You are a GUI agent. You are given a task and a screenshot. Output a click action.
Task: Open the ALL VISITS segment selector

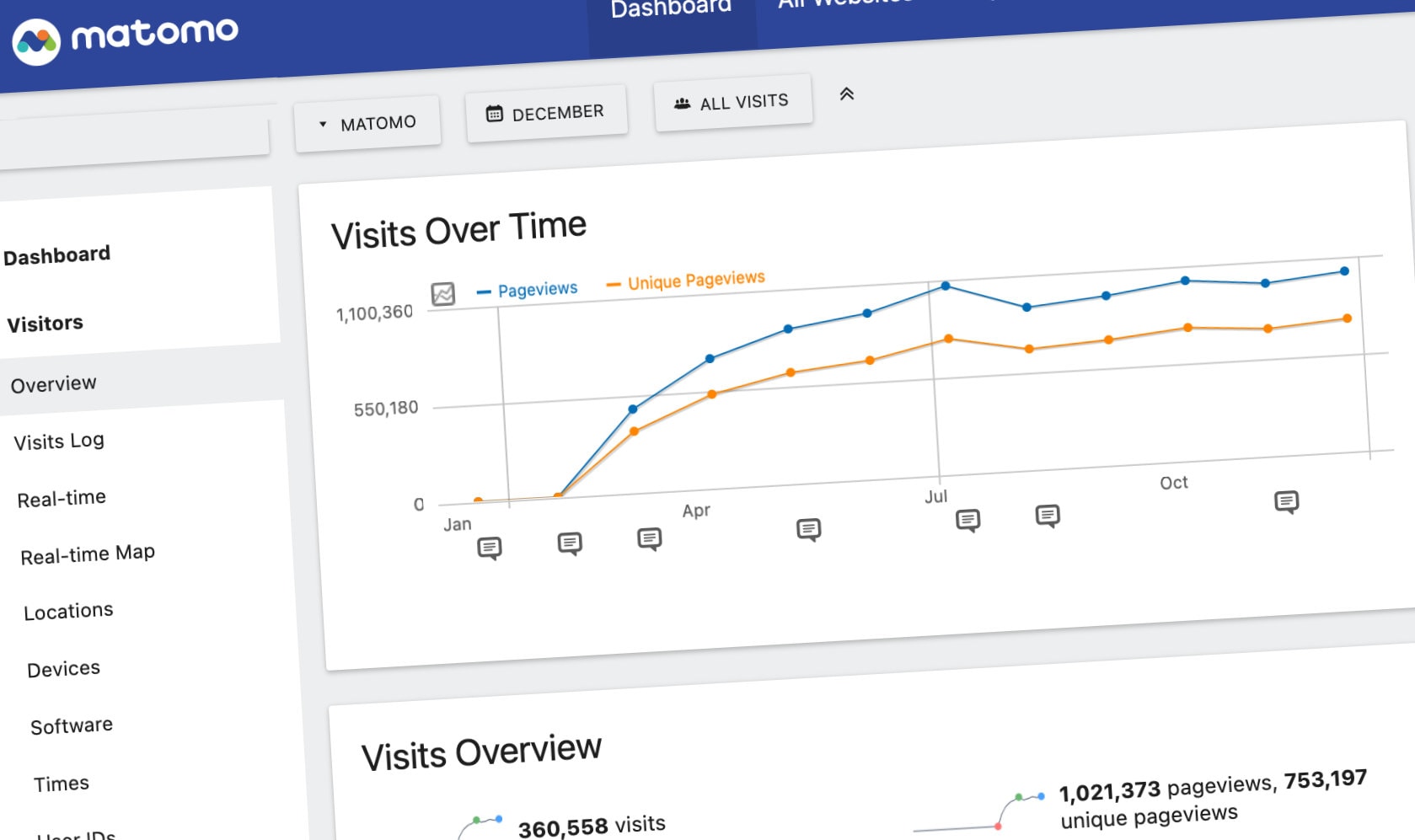(732, 103)
